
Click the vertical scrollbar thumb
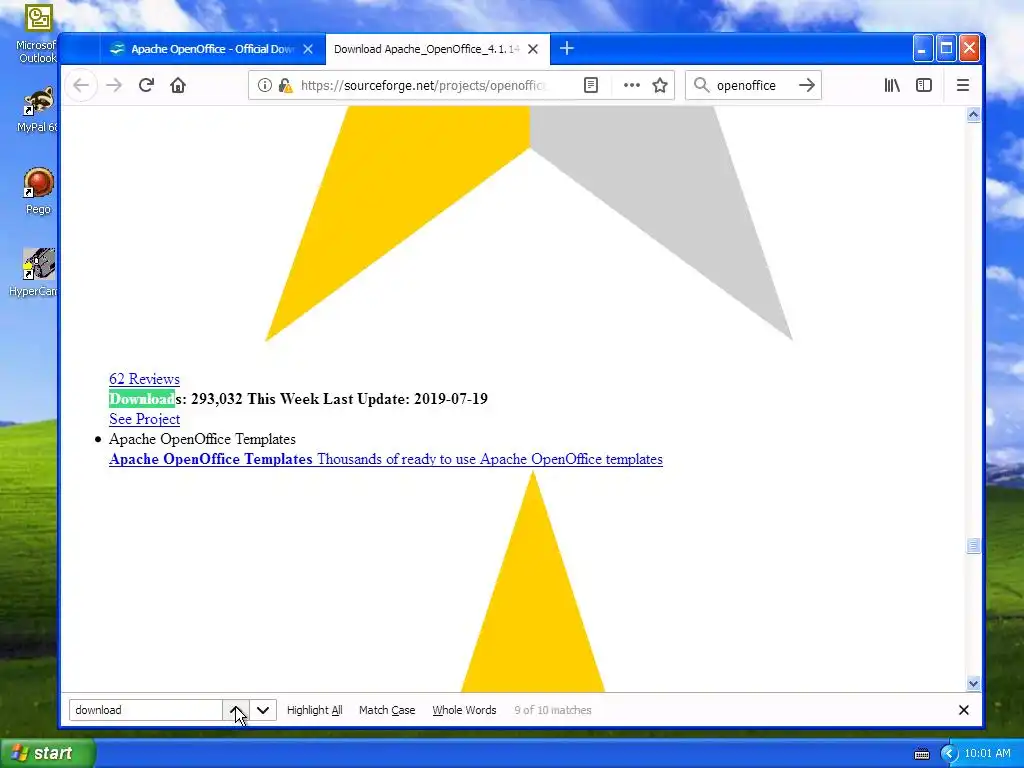pos(973,545)
